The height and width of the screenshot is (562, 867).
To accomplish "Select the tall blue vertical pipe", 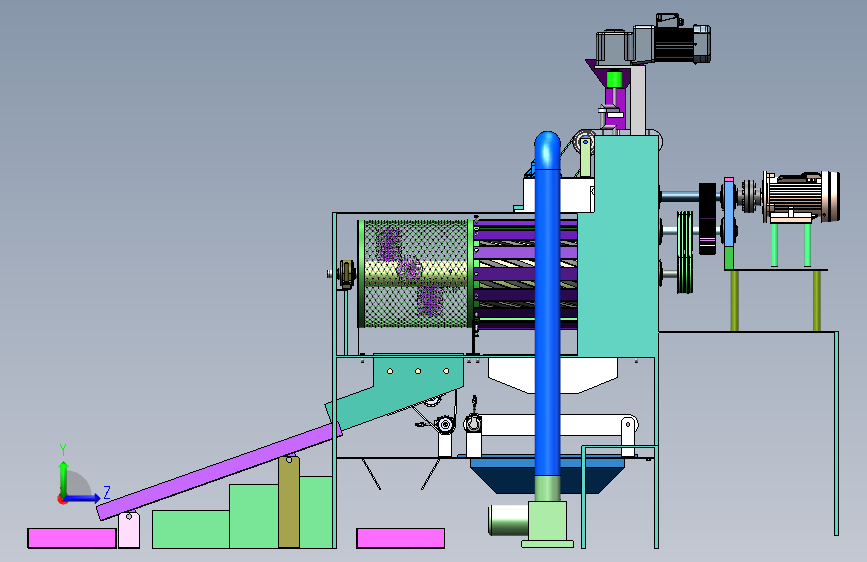I will pyautogui.click(x=547, y=304).
